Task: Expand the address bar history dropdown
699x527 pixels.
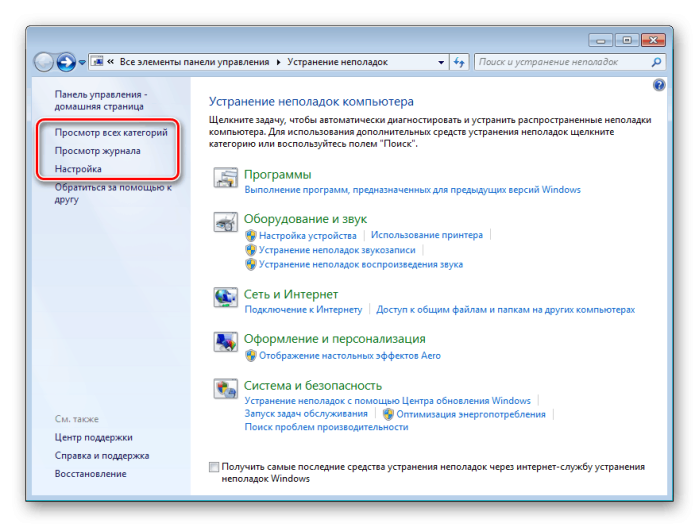Action: pos(441,62)
